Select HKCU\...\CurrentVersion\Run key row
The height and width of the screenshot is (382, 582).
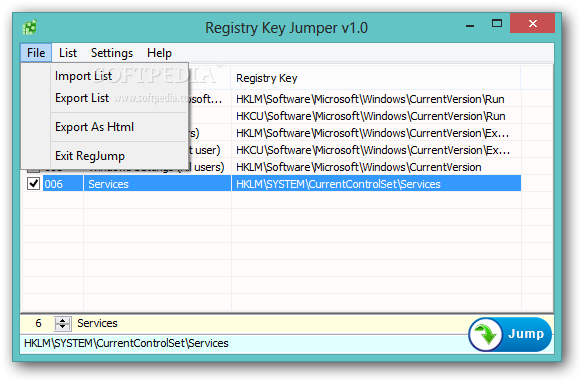[376, 116]
